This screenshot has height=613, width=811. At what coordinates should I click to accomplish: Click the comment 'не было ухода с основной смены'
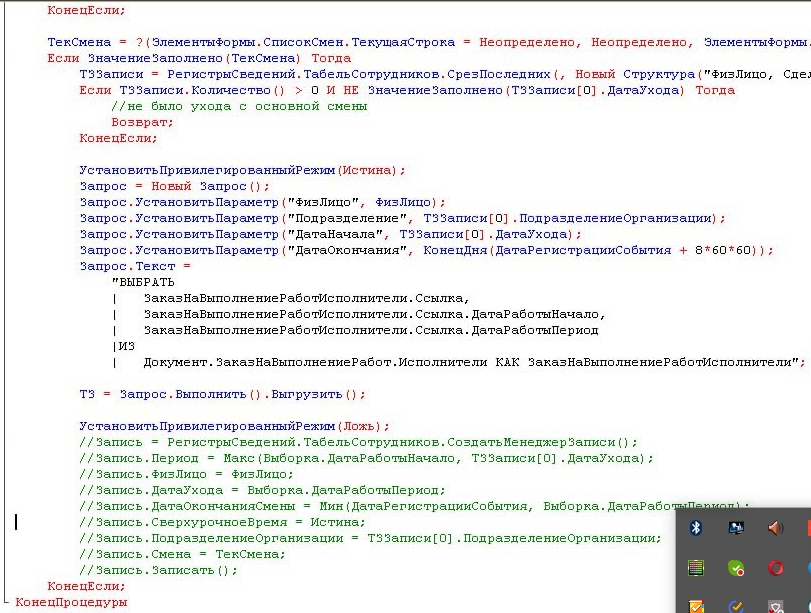[240, 106]
